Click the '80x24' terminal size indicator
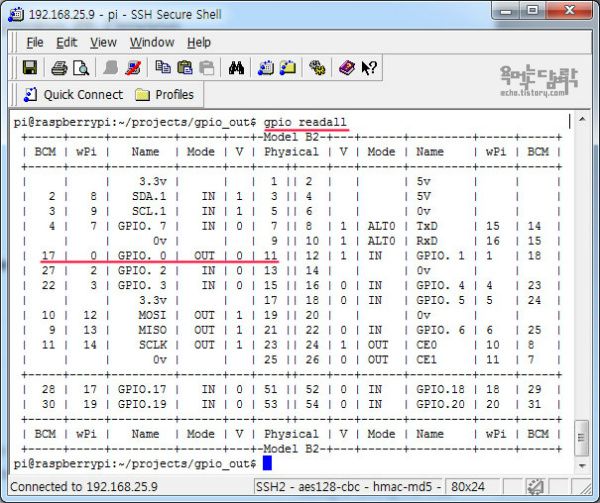This screenshot has height=503, width=600. (468, 487)
